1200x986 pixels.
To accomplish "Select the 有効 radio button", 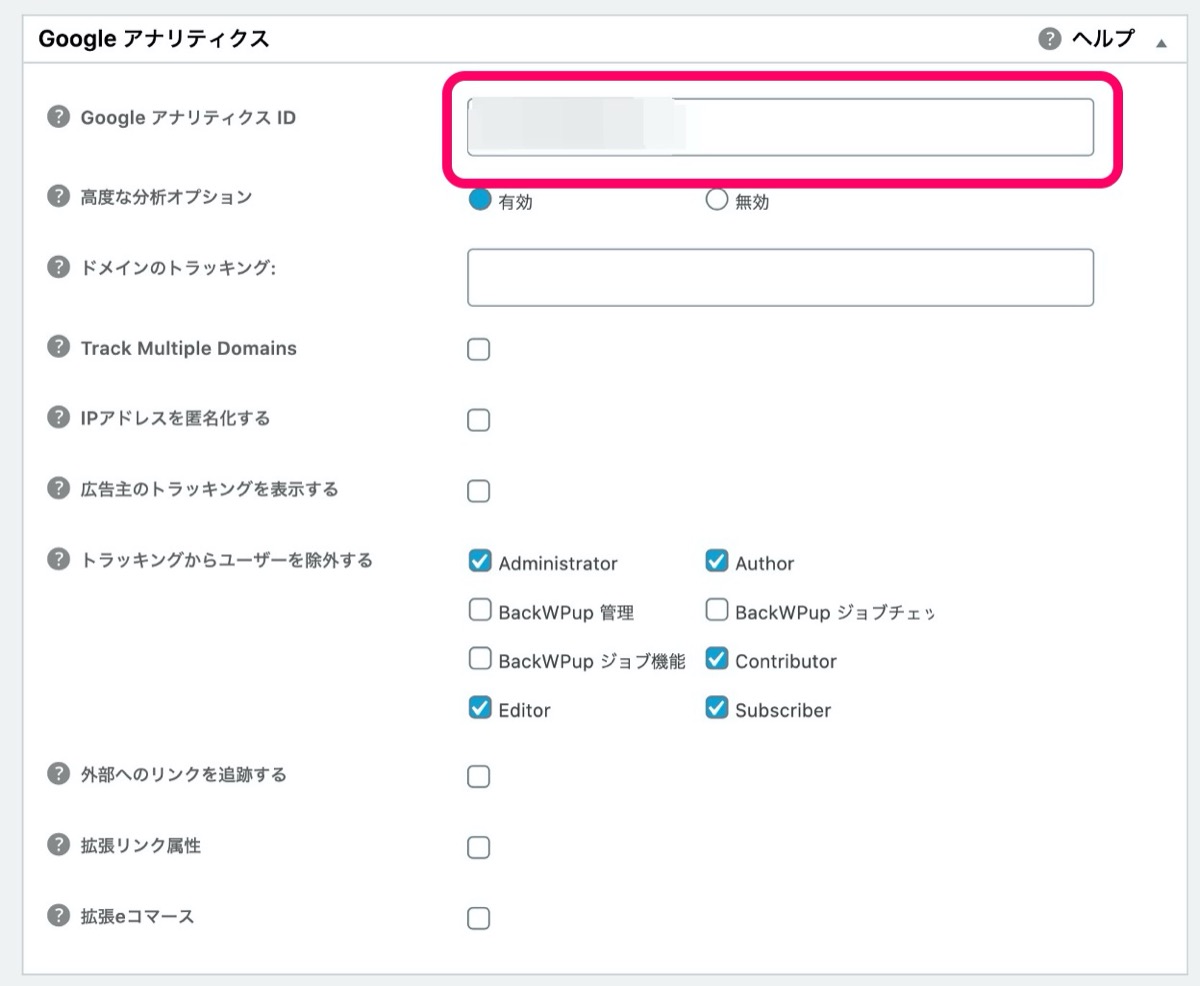I will tap(480, 199).
